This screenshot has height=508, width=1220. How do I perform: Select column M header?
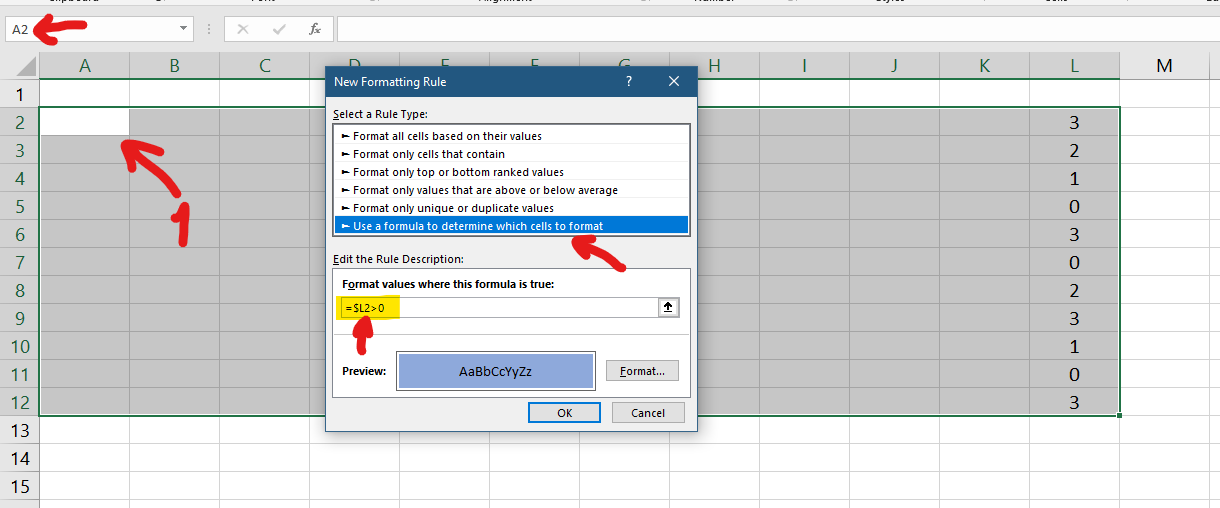tap(1165, 66)
